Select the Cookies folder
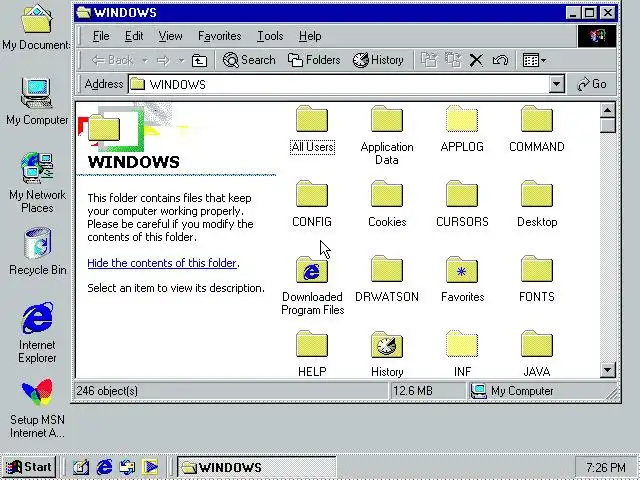The image size is (640, 480). [x=387, y=204]
